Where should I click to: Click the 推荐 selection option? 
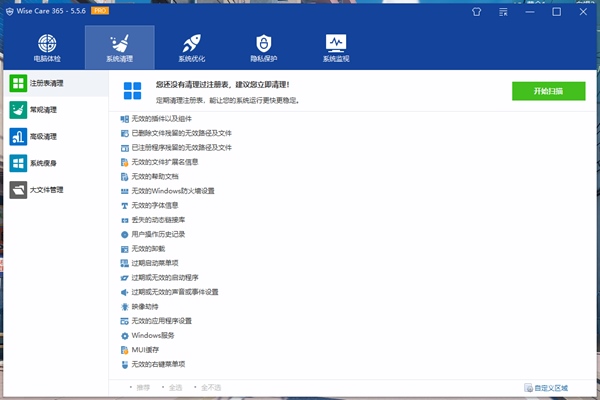coord(142,387)
